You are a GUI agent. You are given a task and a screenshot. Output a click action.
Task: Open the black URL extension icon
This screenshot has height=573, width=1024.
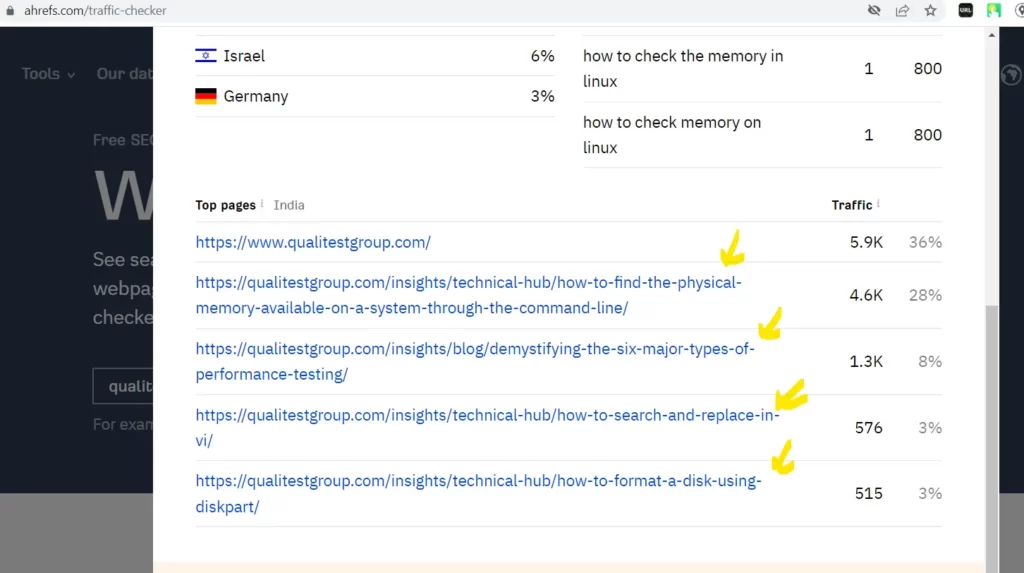coord(965,10)
